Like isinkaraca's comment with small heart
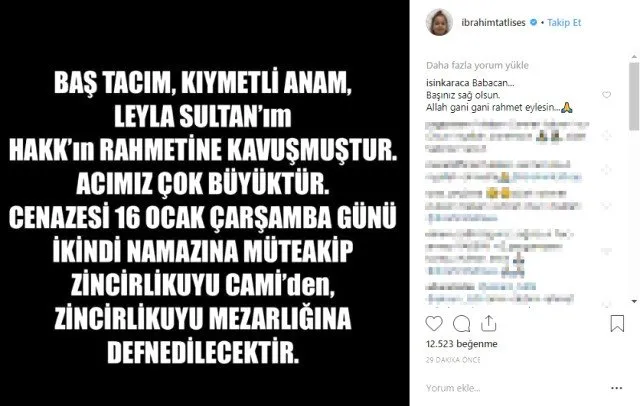This screenshot has width=640, height=406. pos(607,95)
